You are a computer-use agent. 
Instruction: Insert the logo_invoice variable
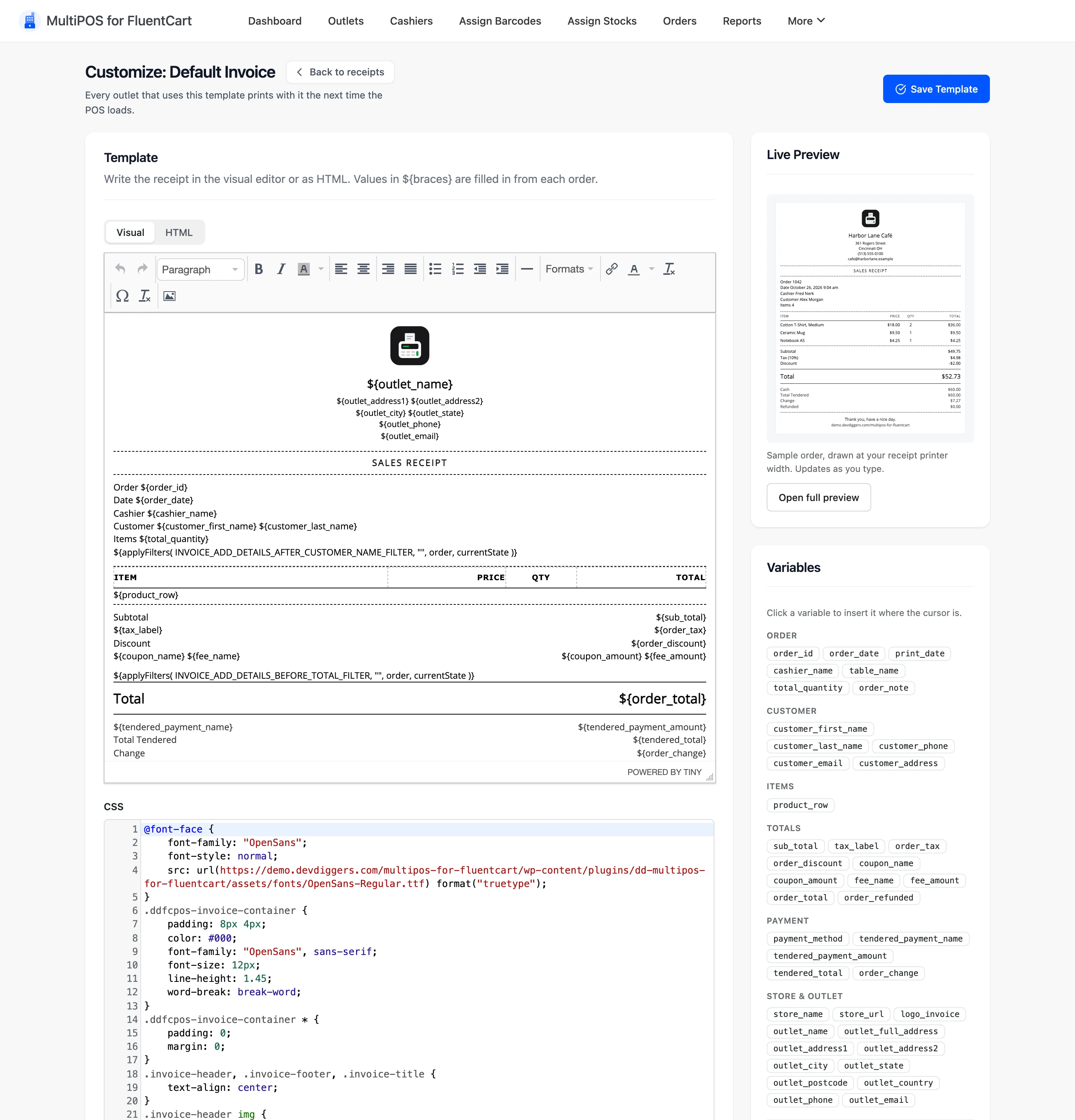(930, 1014)
